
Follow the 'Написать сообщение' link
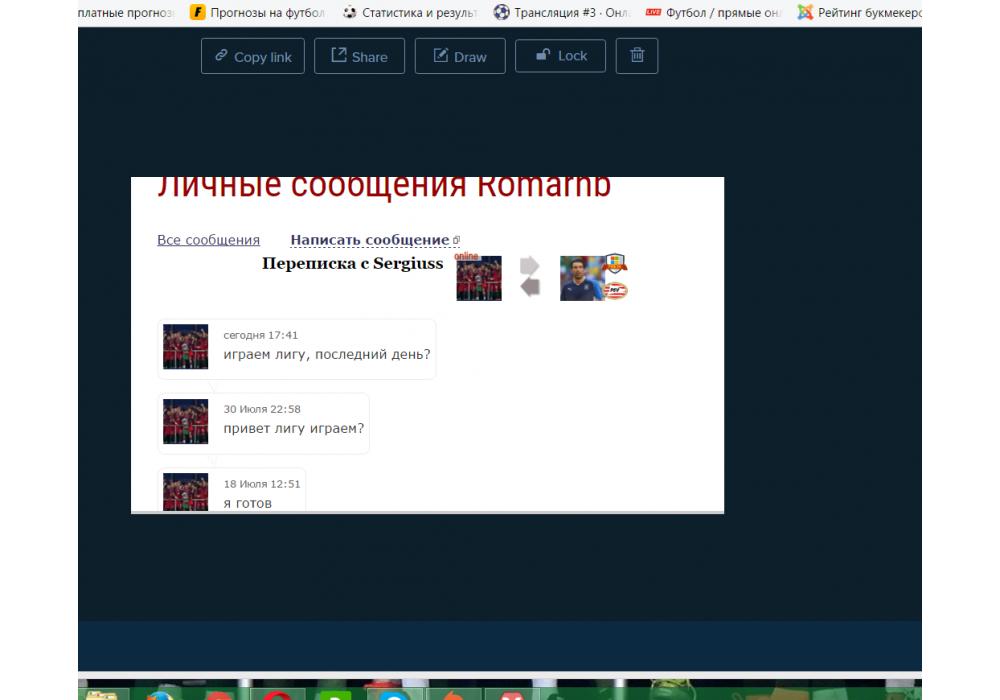click(x=370, y=240)
